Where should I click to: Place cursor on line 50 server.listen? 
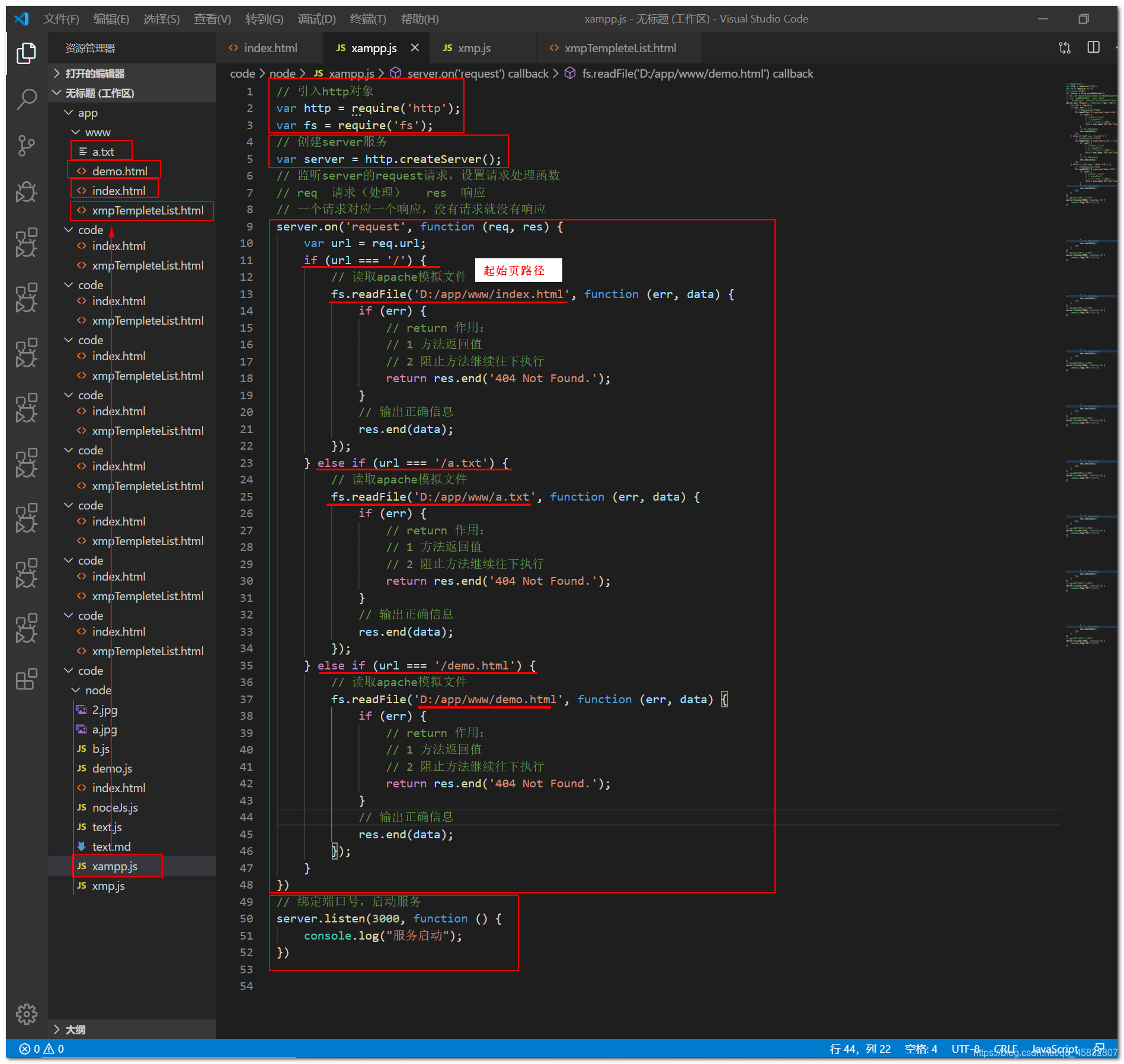[389, 918]
